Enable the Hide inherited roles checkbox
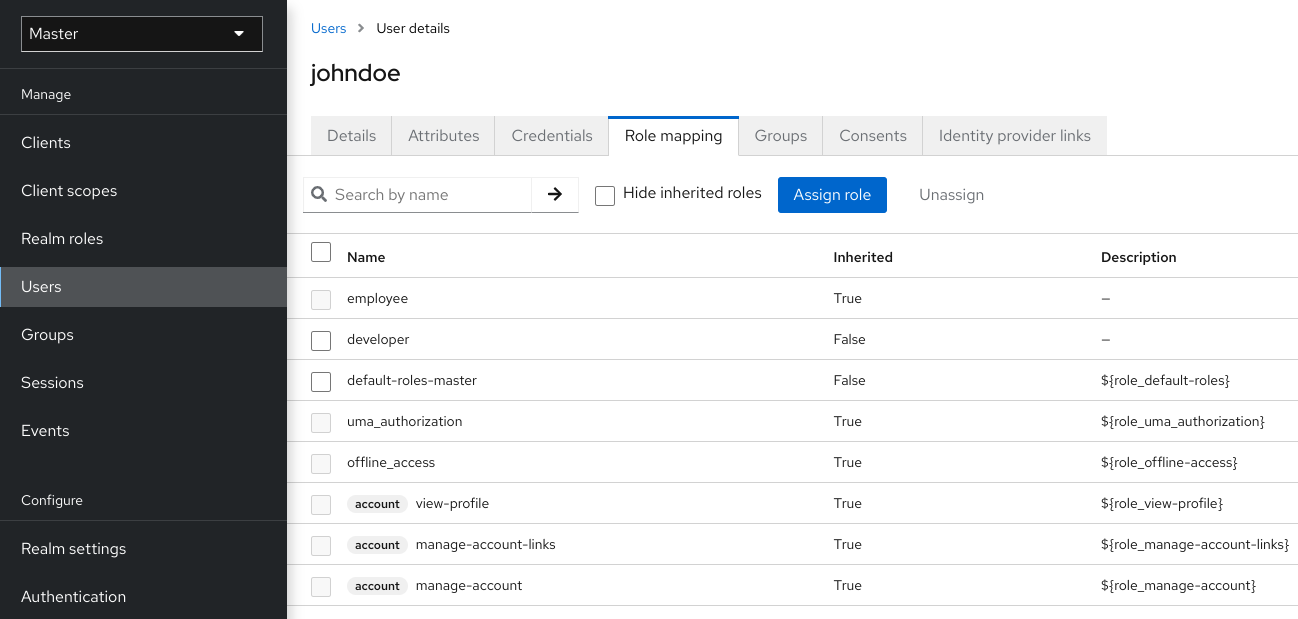1298x619 pixels. pos(605,195)
